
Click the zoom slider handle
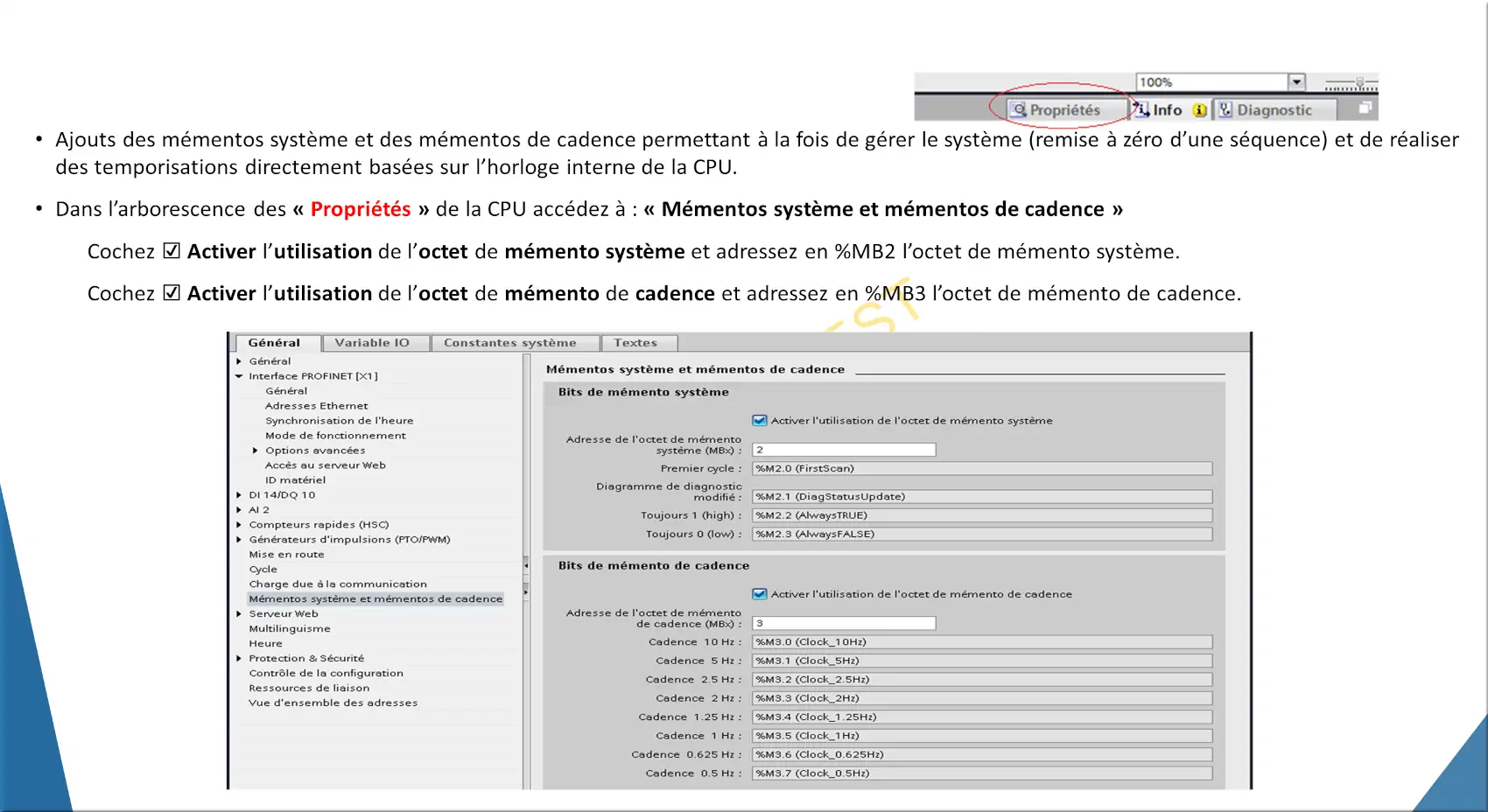1359,83
